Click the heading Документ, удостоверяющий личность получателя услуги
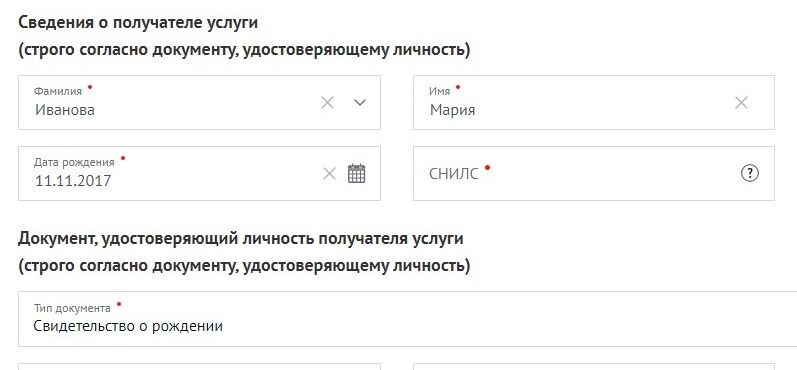This screenshot has width=797, height=370. (x=241, y=239)
